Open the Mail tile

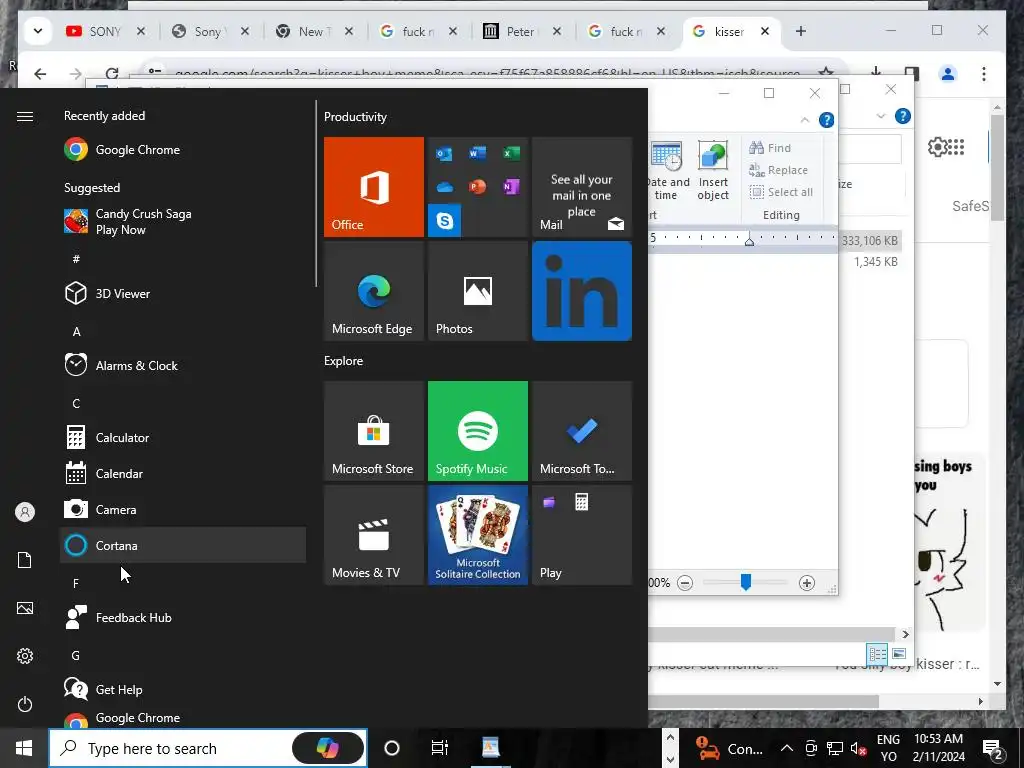pos(582,187)
